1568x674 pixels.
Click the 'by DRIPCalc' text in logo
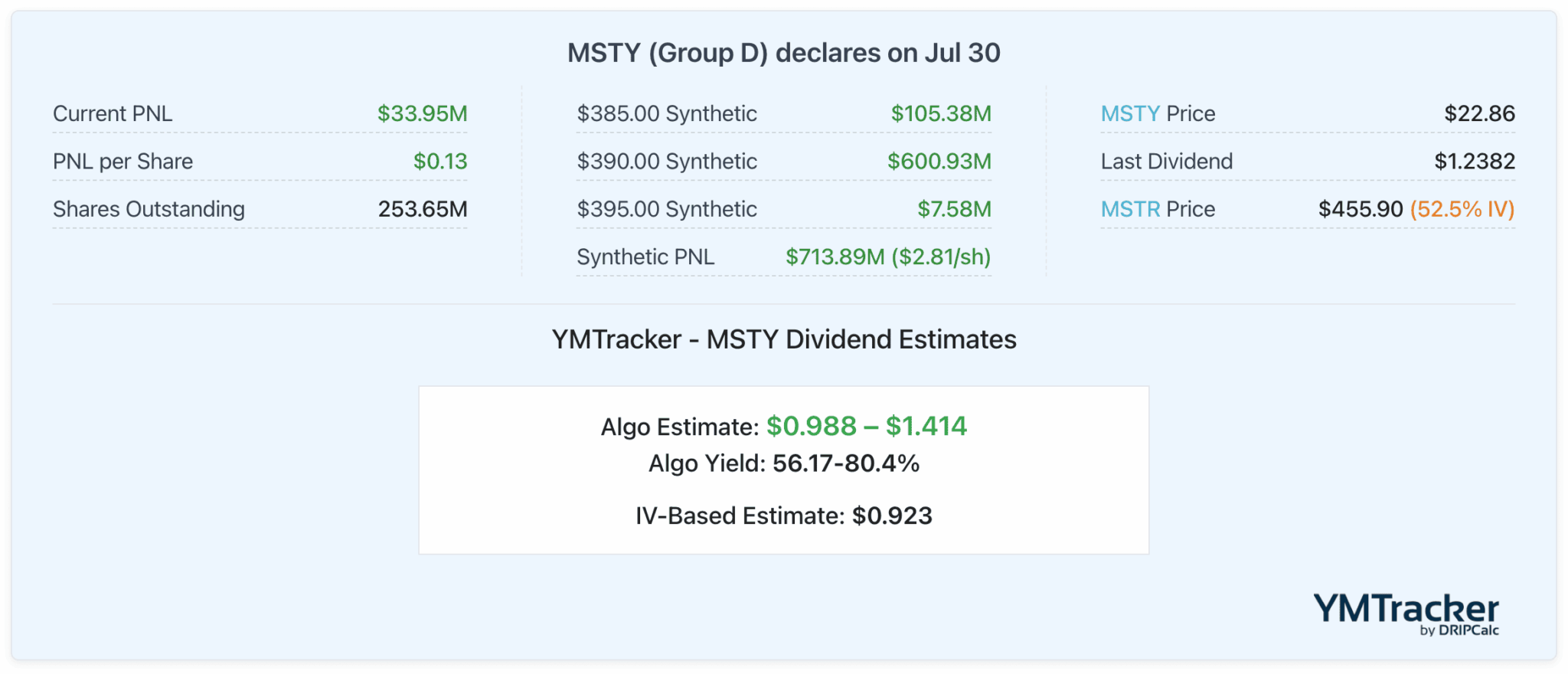tap(1459, 630)
